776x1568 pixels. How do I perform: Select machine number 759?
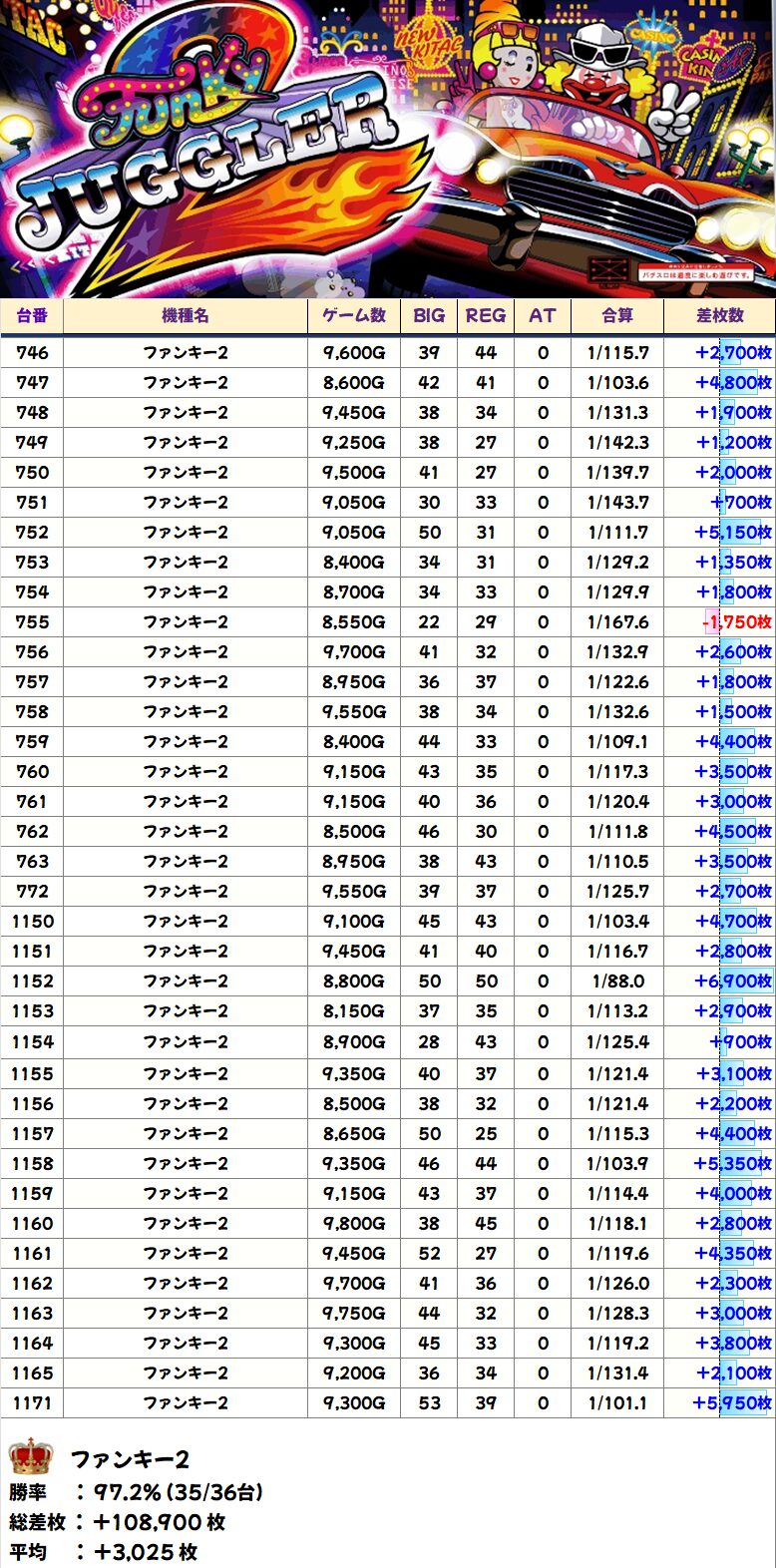[32, 741]
